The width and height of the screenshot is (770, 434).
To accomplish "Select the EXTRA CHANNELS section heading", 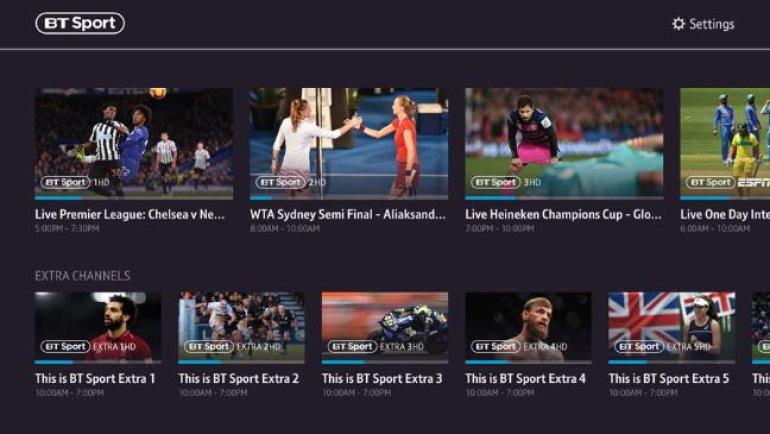I will (82, 276).
